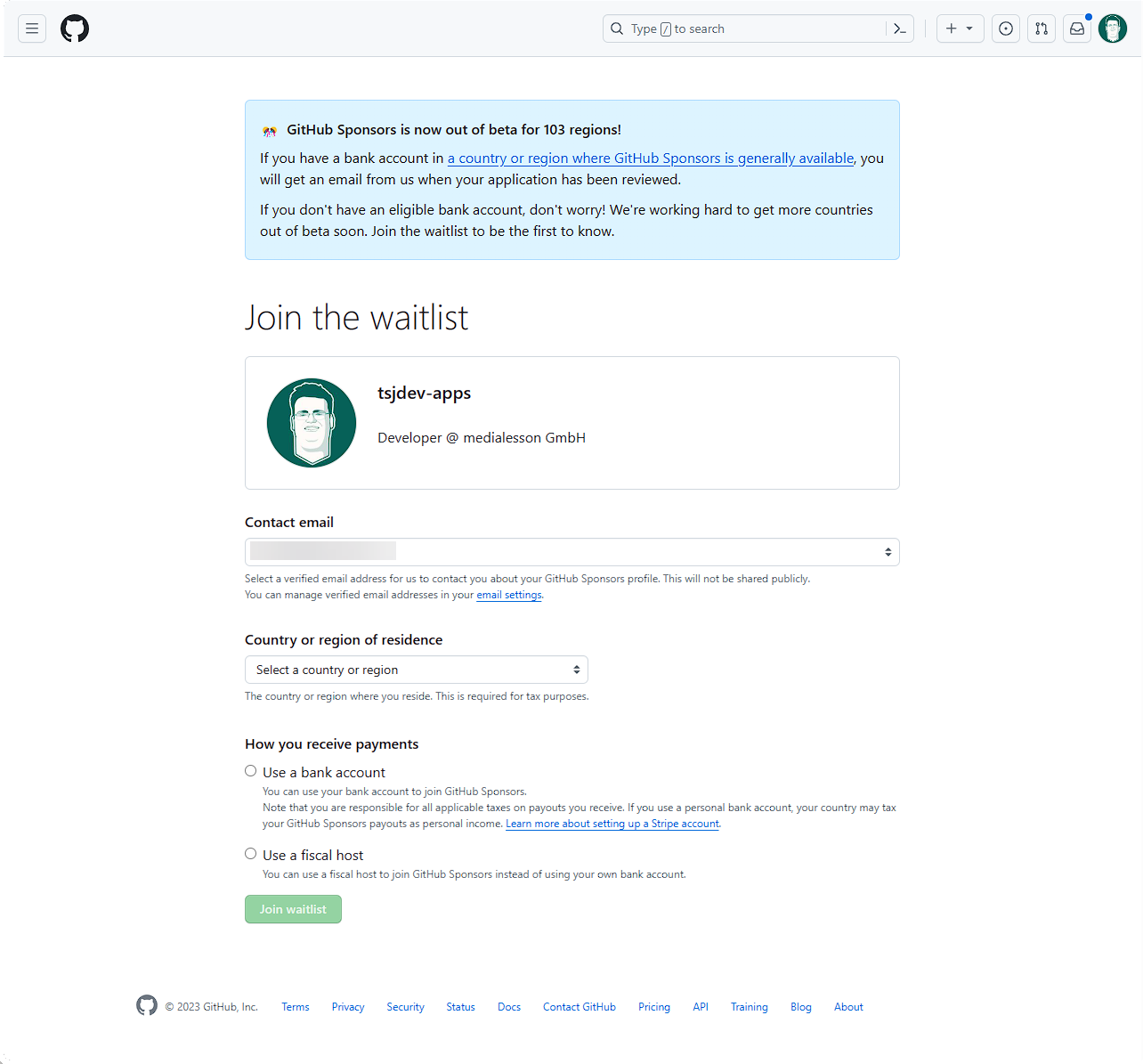This screenshot has height=1064, width=1143.
Task: Focus the Type / to search field
Action: coord(744,28)
